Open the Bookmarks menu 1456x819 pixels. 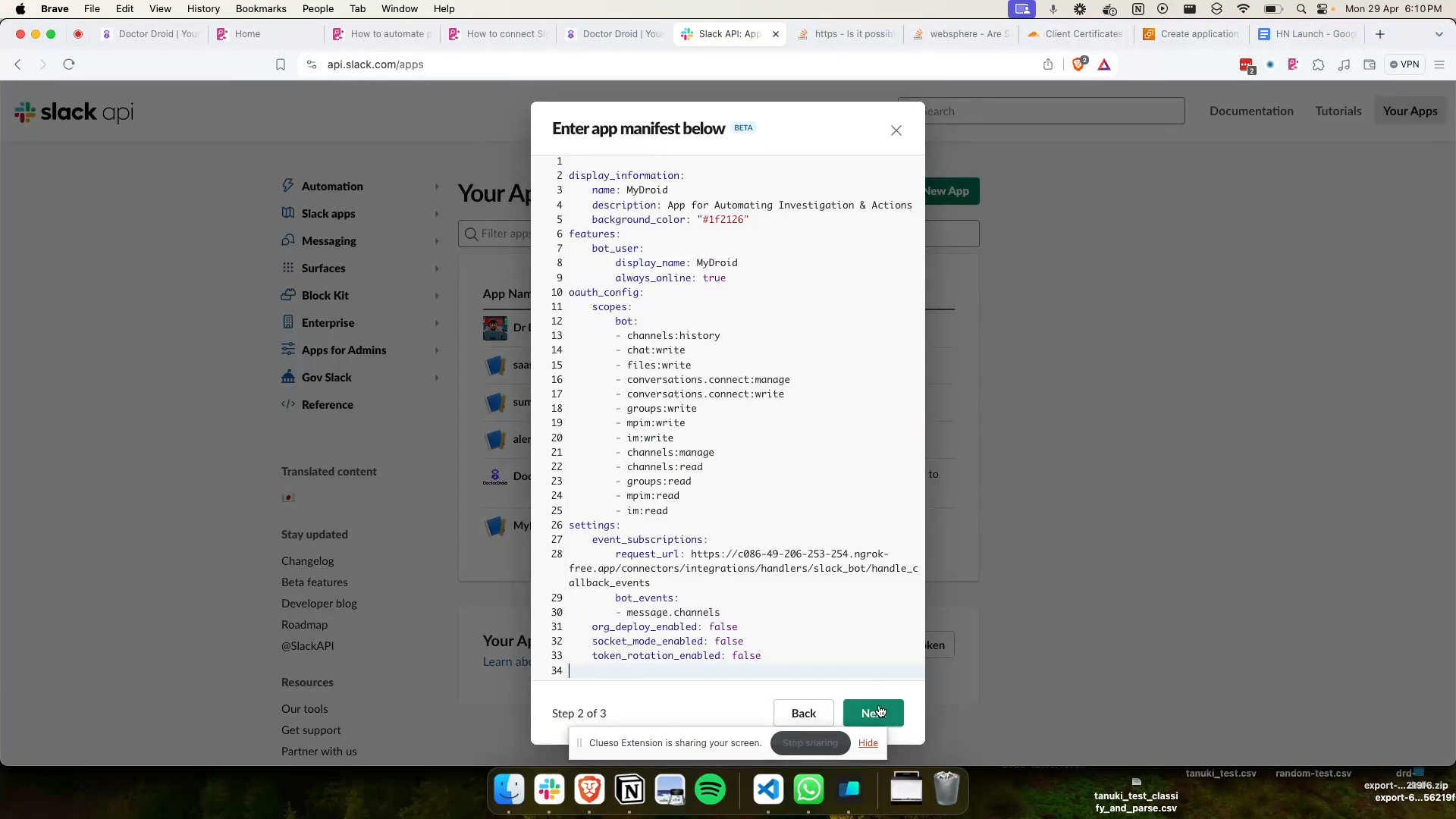(x=261, y=9)
